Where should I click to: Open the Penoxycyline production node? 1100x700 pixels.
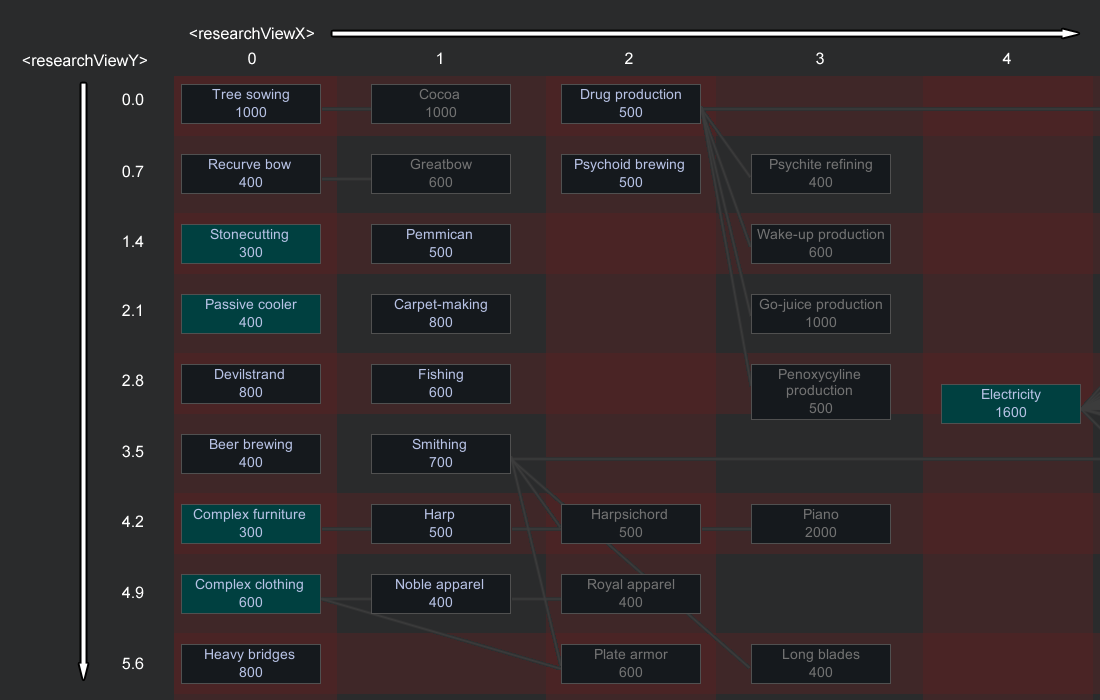pos(820,392)
